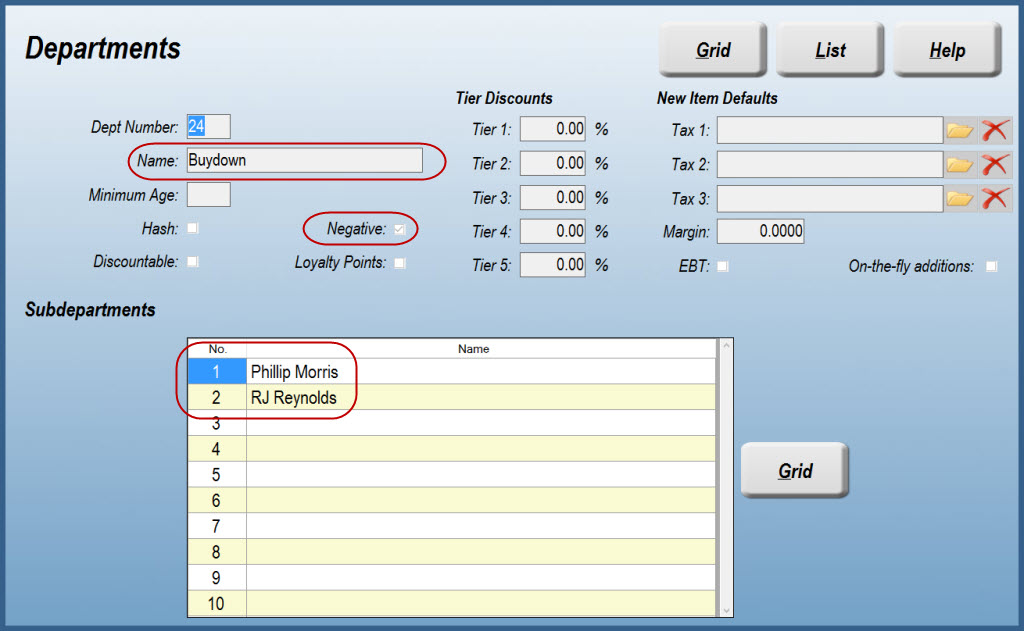The image size is (1024, 631).
Task: Enable the Discountable checkbox
Action: coord(193,261)
